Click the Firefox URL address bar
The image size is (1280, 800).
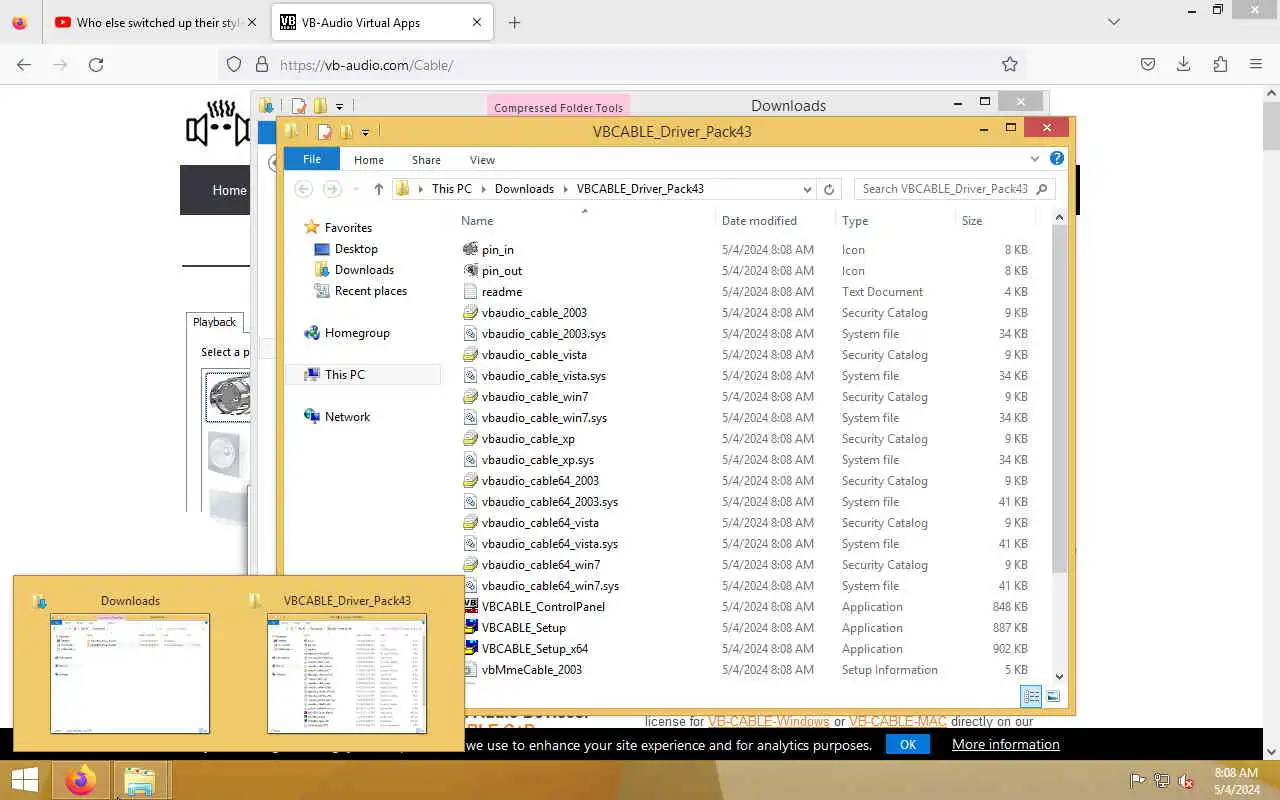622,64
